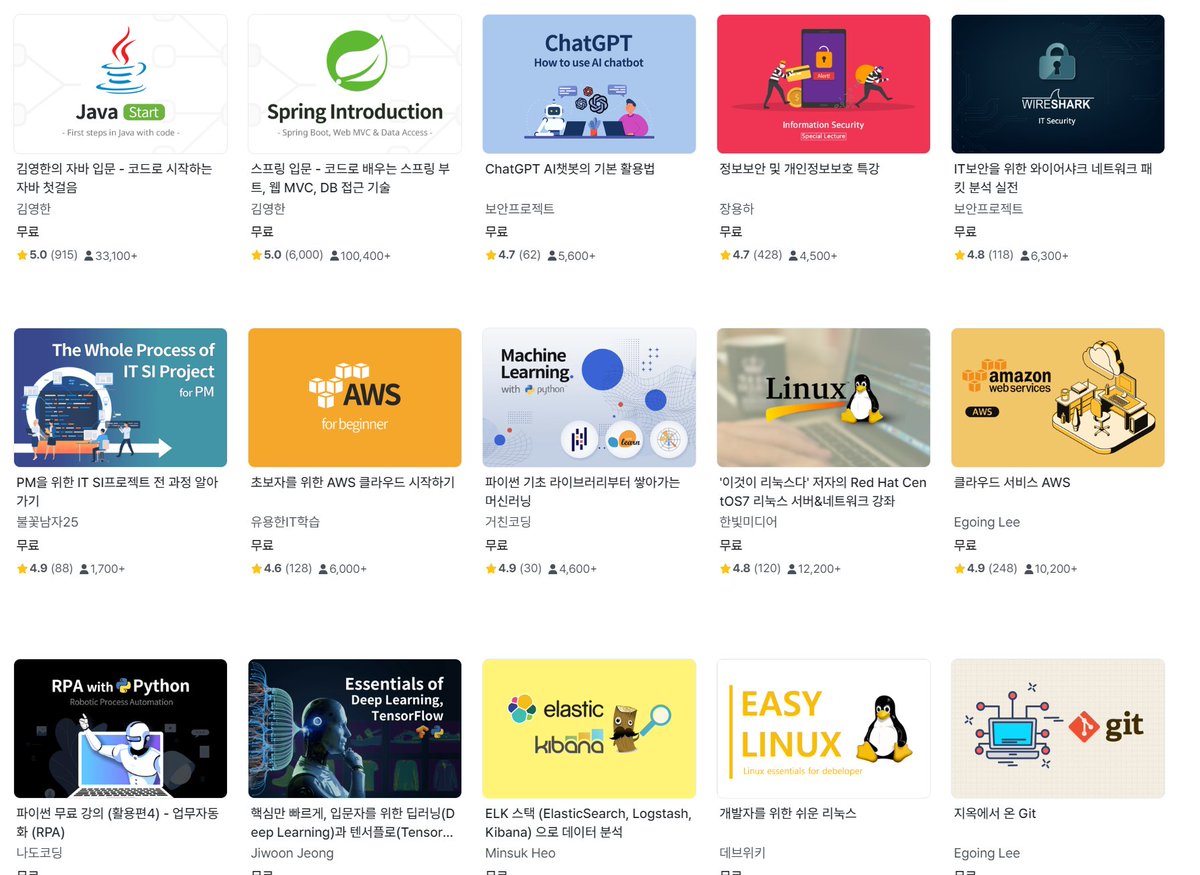1200x875 pixels.
Task: Open the Essentials of Deep Learning thumbnail
Action: point(355,728)
